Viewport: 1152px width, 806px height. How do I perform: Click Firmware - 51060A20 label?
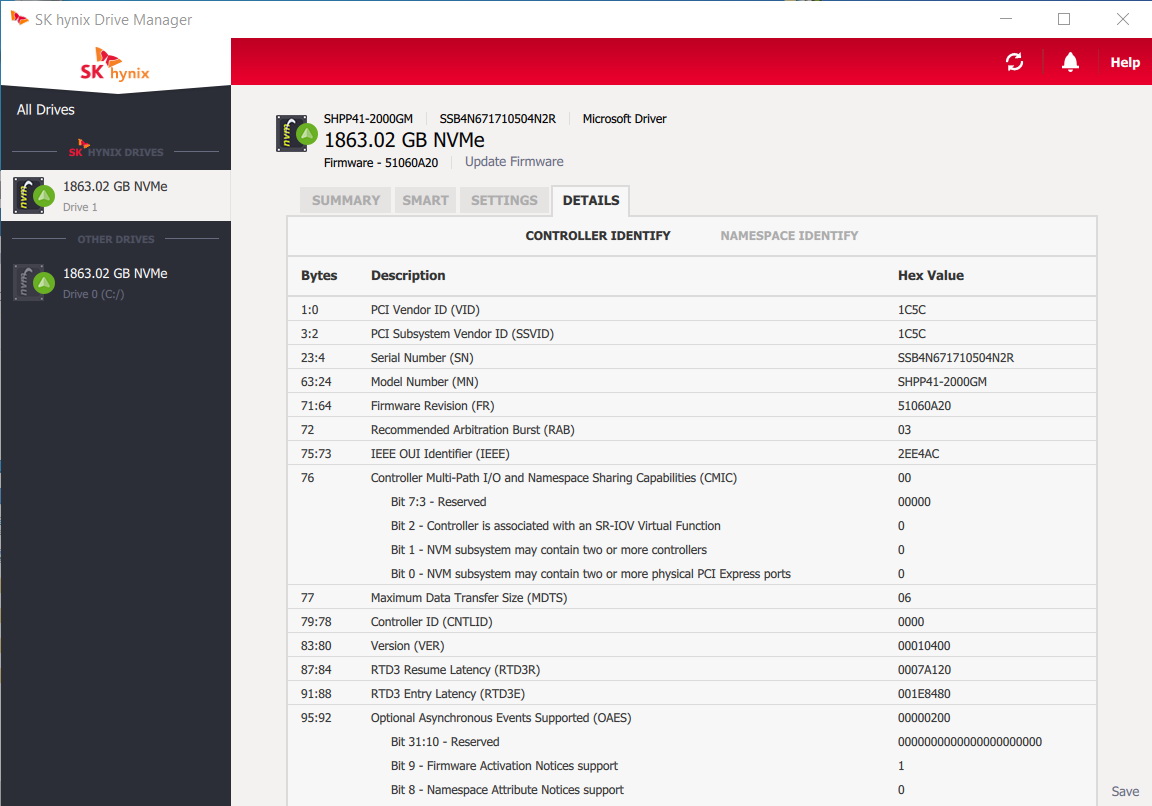coord(381,162)
